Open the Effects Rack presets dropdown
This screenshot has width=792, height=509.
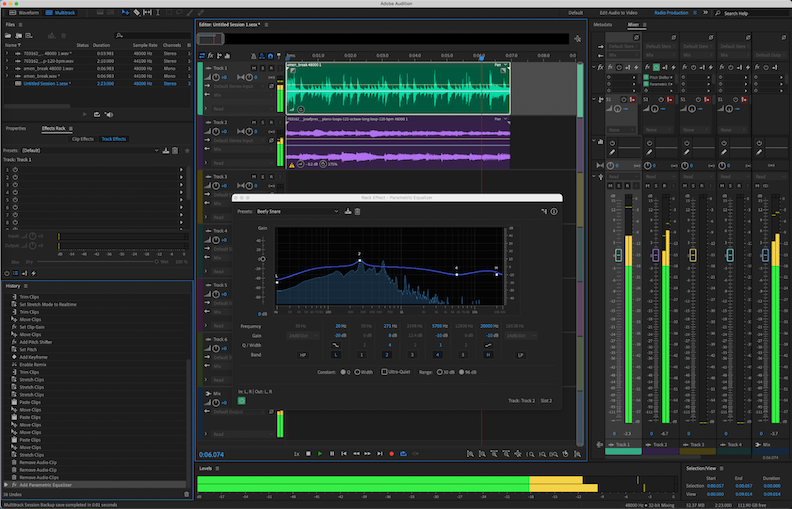click(x=90, y=150)
